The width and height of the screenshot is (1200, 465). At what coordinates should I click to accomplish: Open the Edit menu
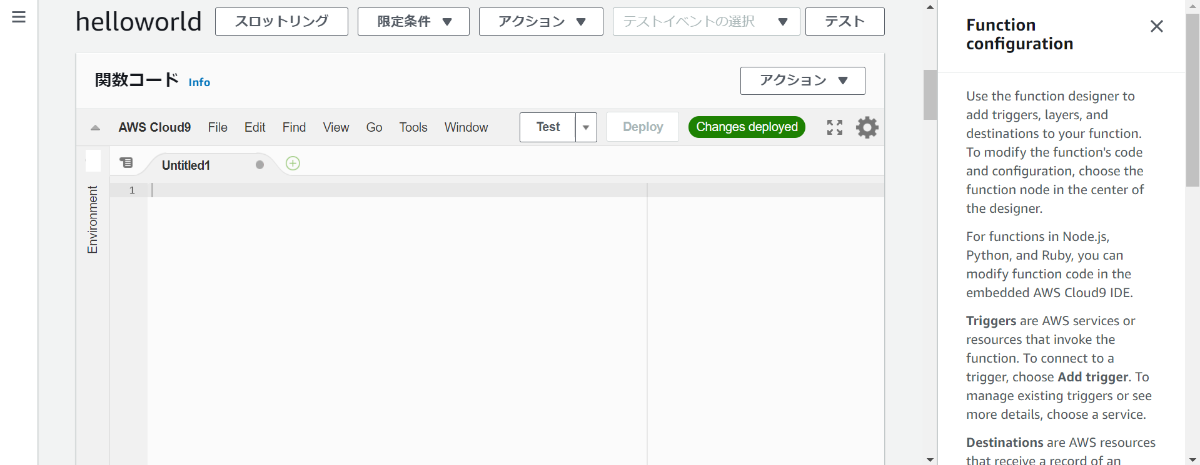tap(255, 127)
